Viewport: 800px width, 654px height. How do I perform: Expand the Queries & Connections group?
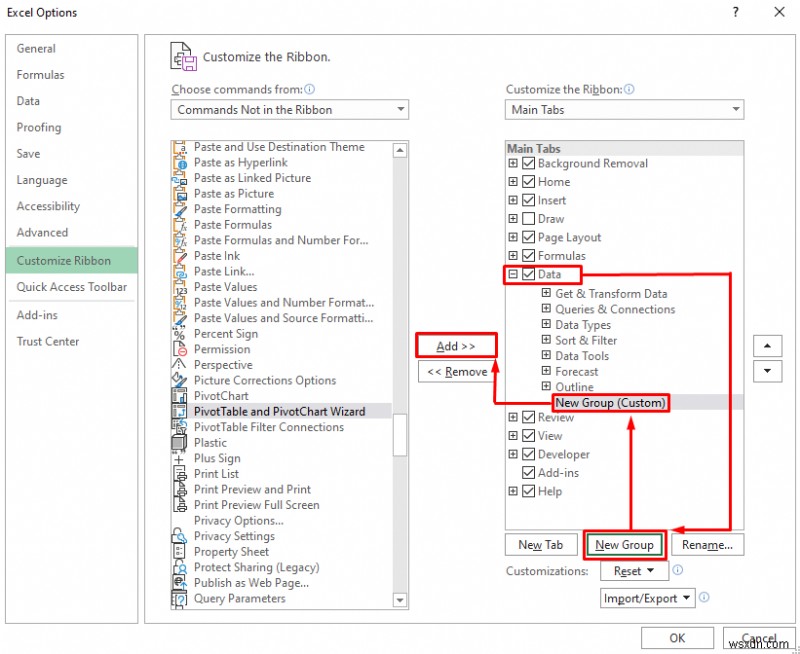546,309
